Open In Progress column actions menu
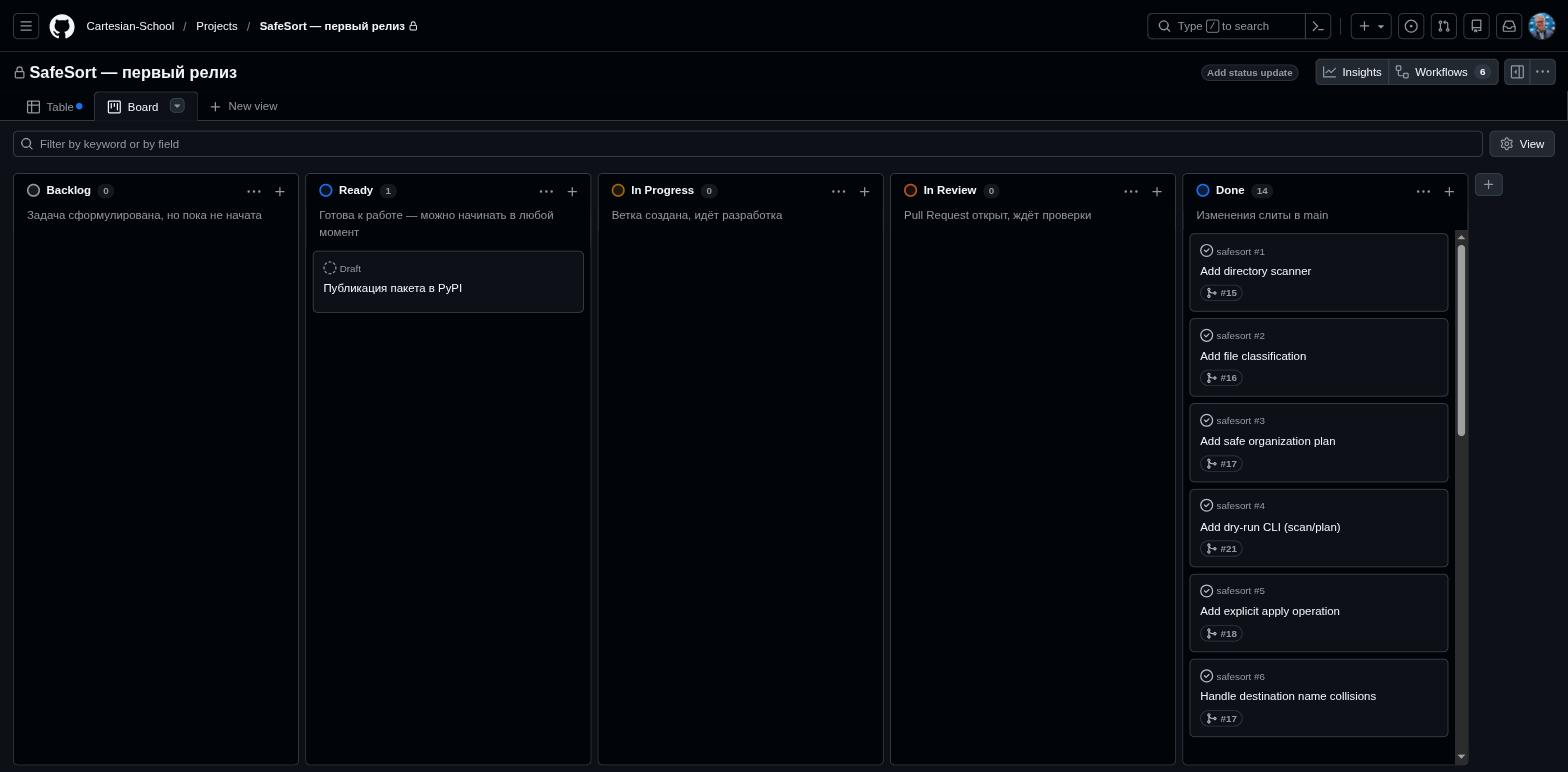The height and width of the screenshot is (772, 1568). pos(838,191)
